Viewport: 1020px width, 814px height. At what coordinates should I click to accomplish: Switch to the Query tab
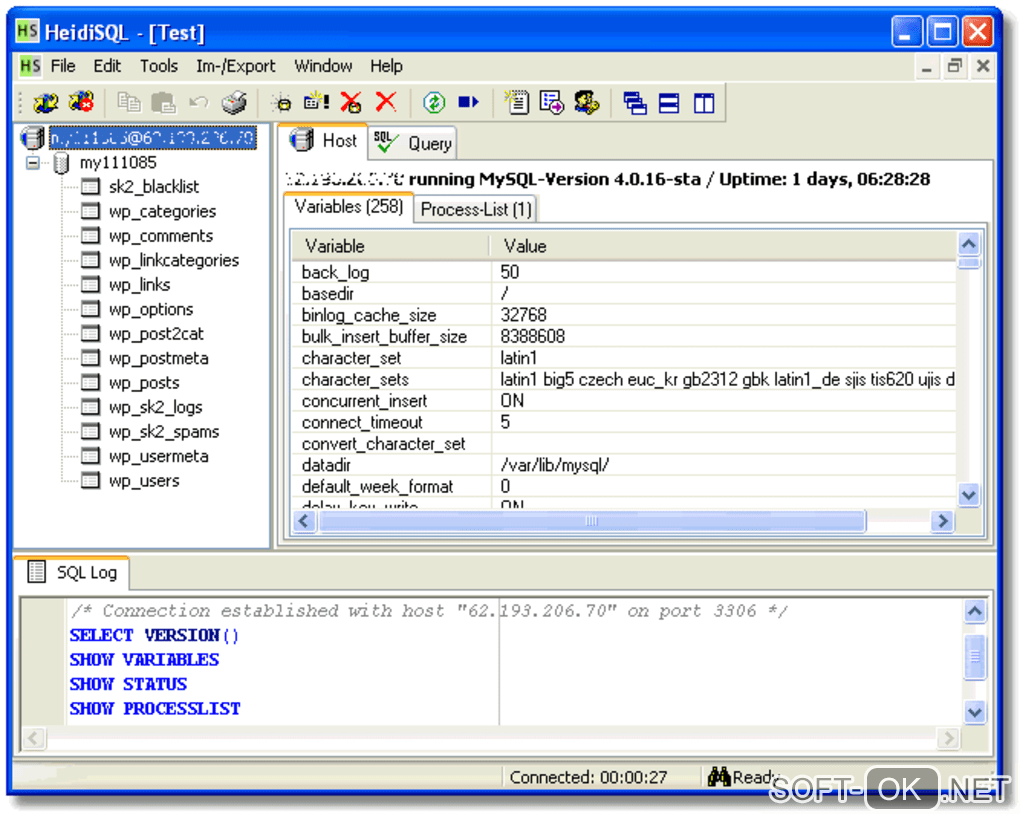[x=414, y=143]
